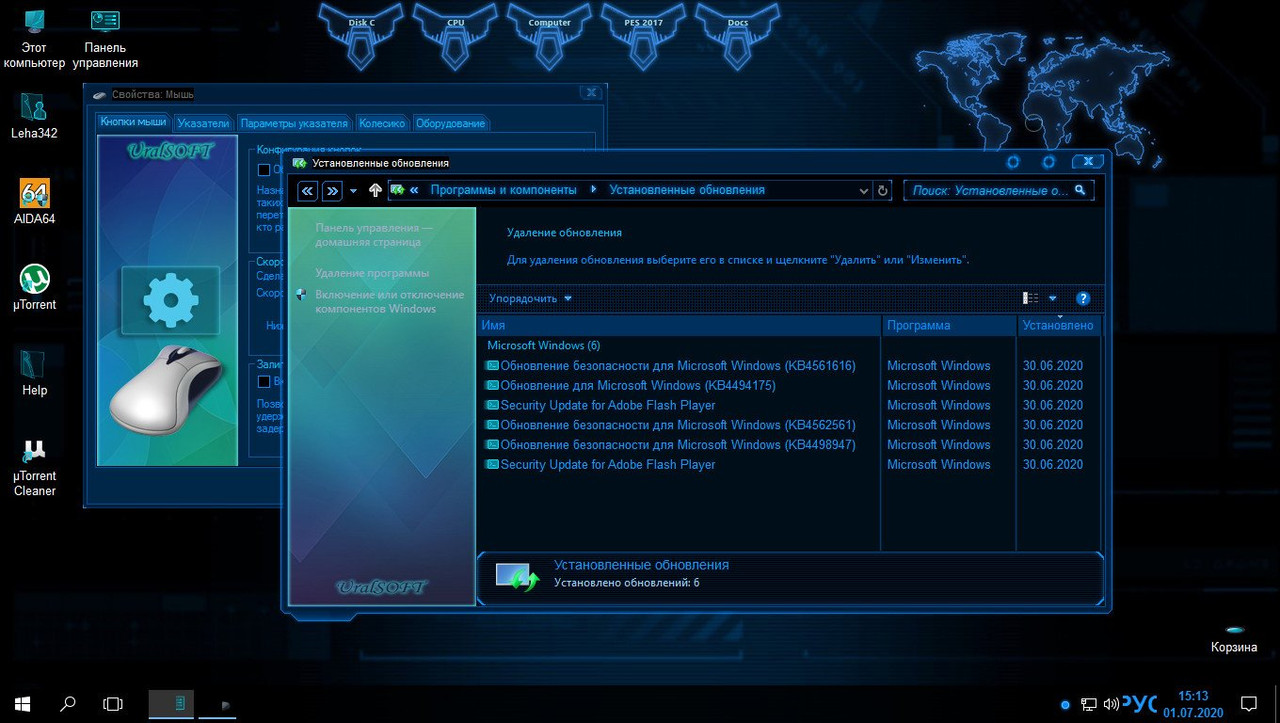
Task: Select update KB4562561 row
Action: click(788, 425)
